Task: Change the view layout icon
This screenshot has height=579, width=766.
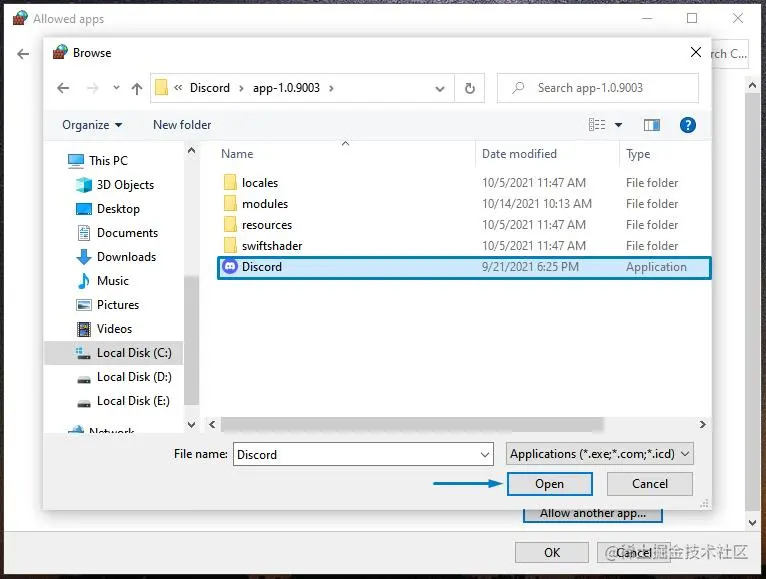Action: [x=597, y=125]
